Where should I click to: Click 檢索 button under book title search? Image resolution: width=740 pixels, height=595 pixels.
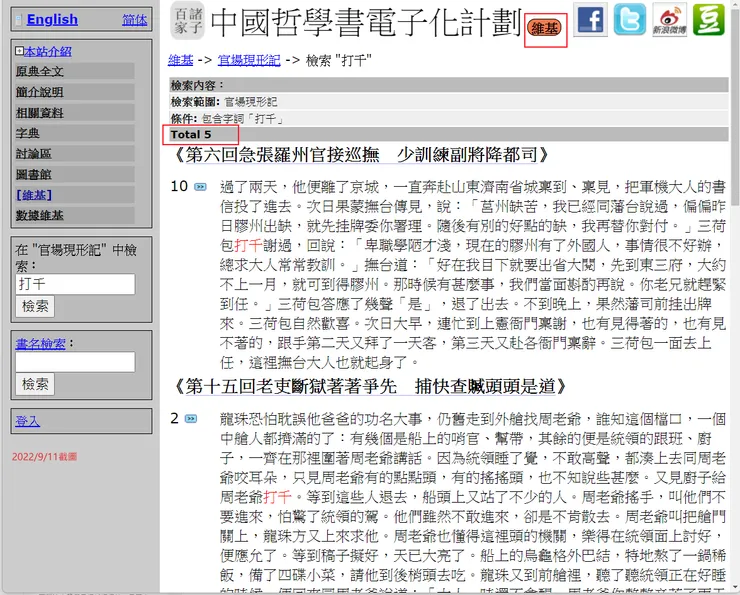point(35,384)
